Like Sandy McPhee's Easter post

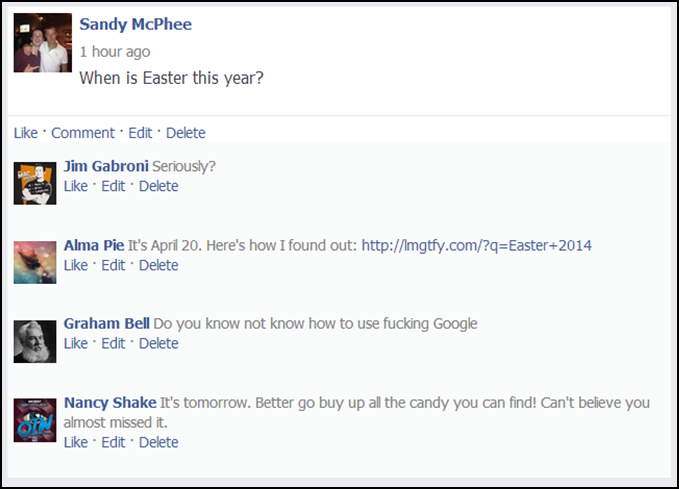26,133
